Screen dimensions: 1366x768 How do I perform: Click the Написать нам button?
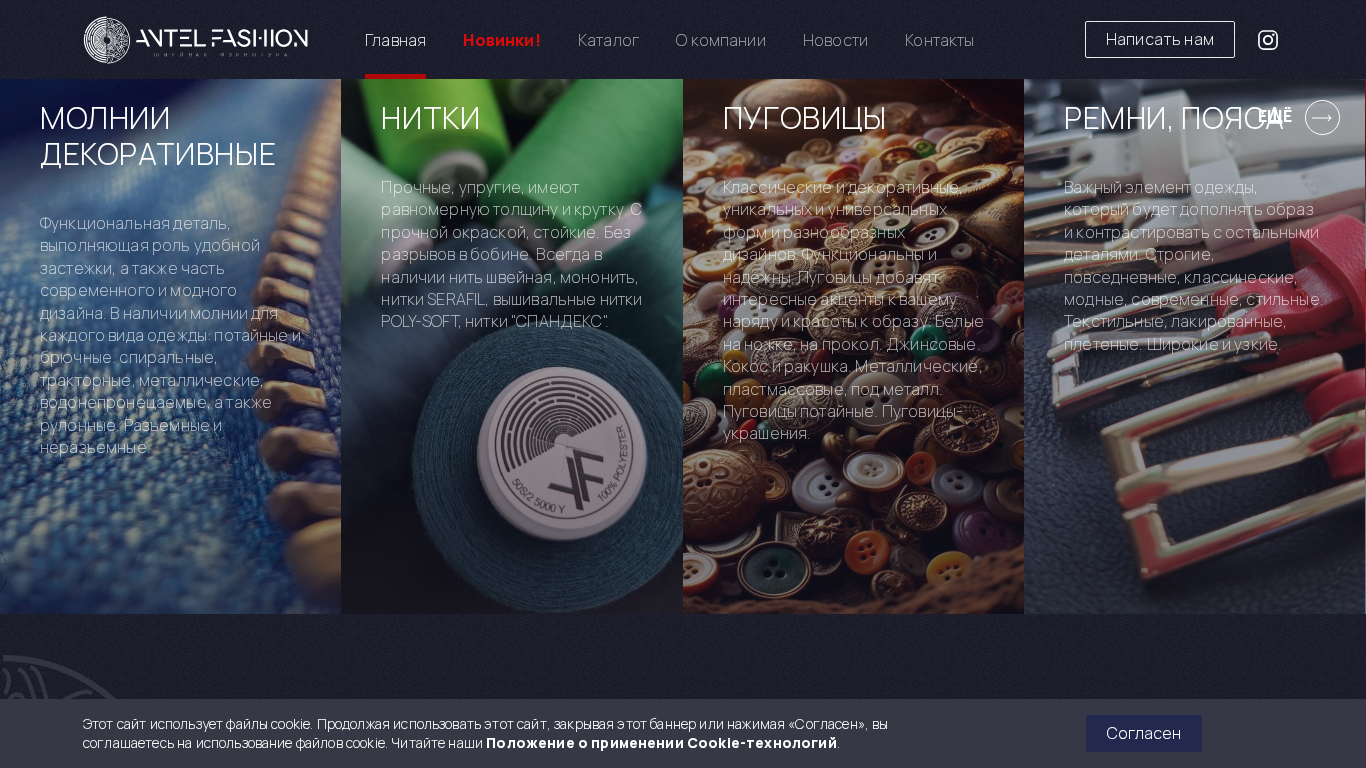[1160, 40]
